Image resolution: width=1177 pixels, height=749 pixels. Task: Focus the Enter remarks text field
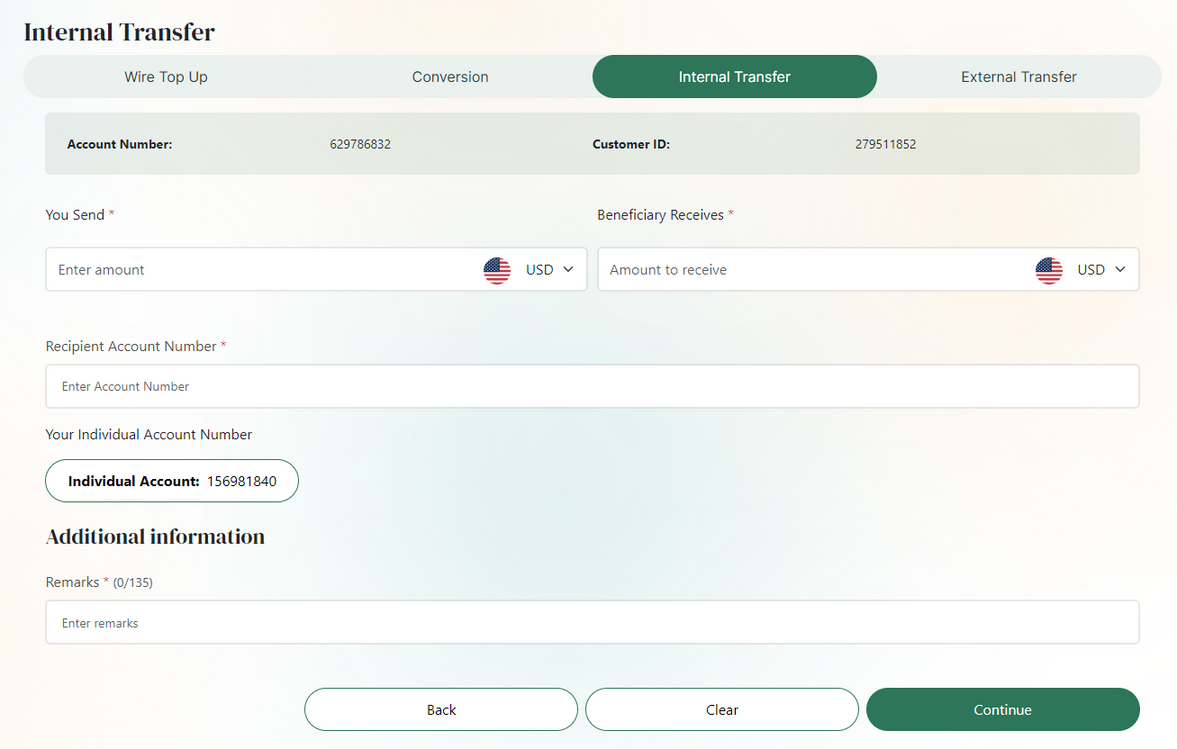point(592,623)
